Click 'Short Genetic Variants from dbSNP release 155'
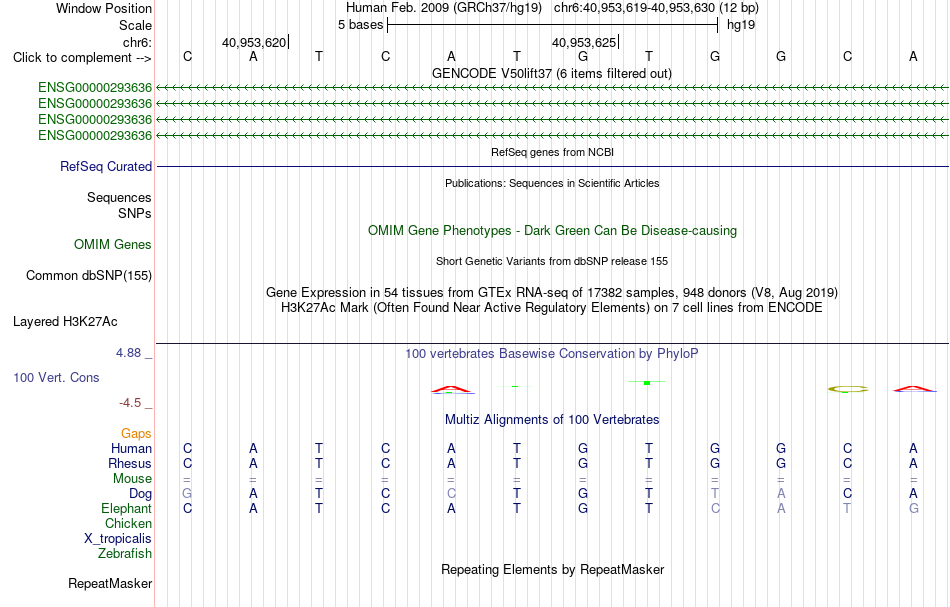Image resolution: width=950 pixels, height=607 pixels. [x=552, y=262]
